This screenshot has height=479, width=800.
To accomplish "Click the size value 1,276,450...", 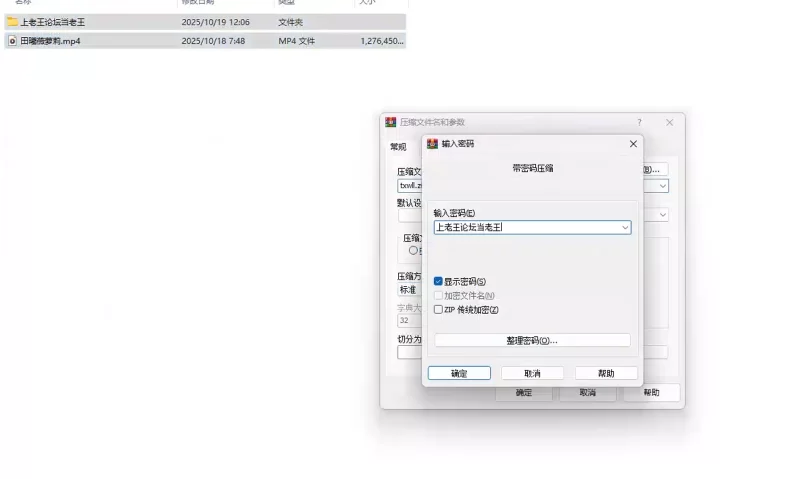I will tap(382, 41).
